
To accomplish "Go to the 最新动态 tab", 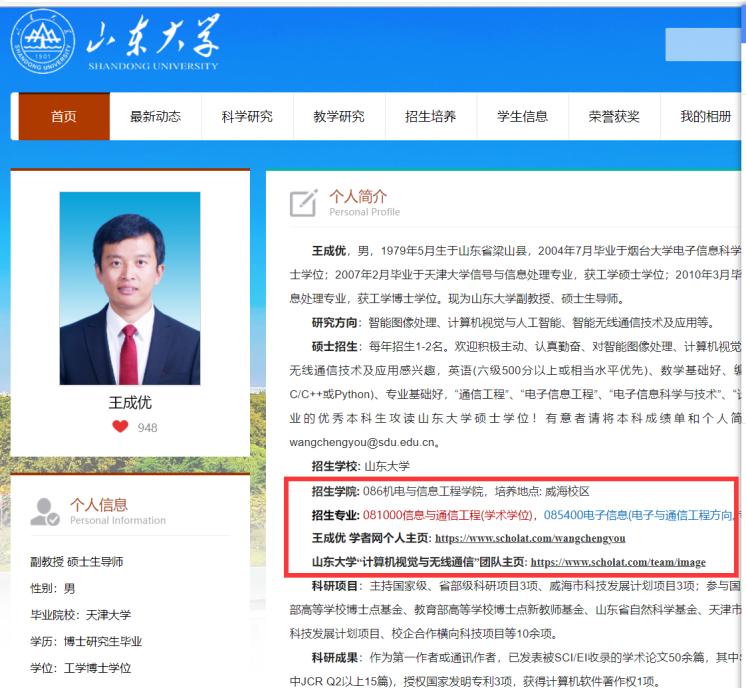I will click(155, 116).
